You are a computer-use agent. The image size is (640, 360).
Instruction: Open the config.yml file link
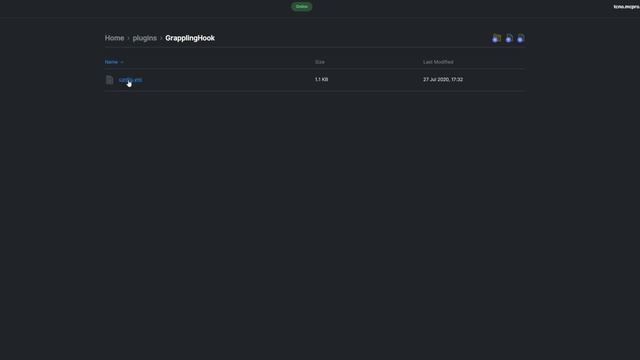[131, 80]
